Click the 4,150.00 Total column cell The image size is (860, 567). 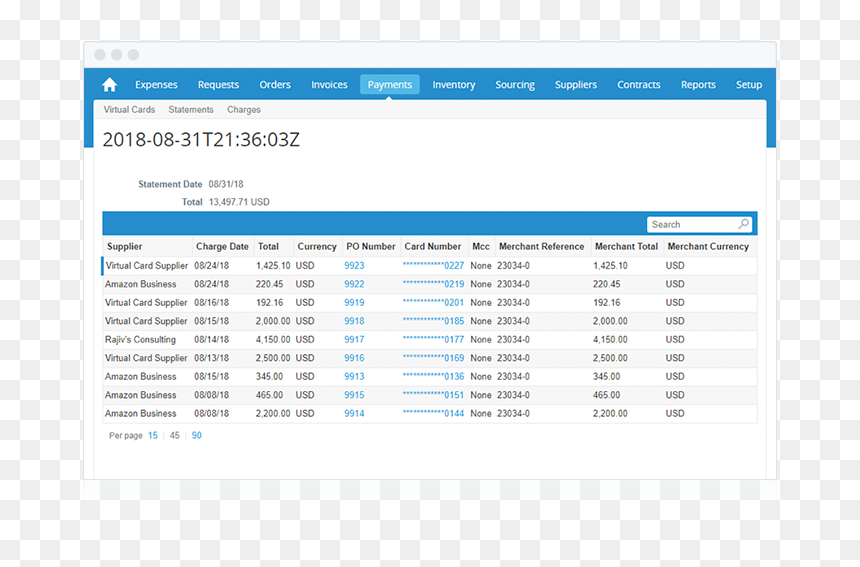coord(273,339)
